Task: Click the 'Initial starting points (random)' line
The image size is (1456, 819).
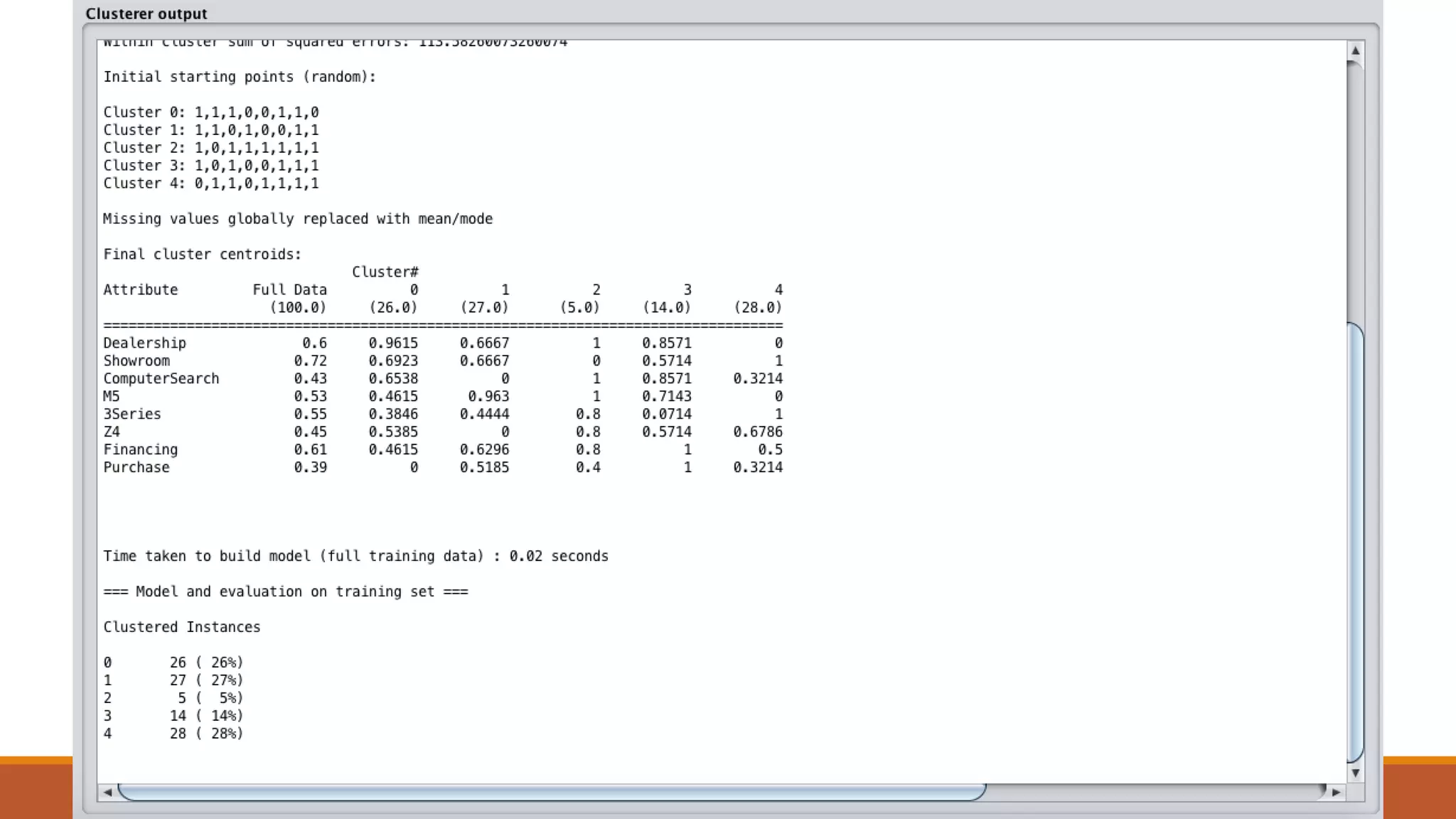Action: coord(240,77)
